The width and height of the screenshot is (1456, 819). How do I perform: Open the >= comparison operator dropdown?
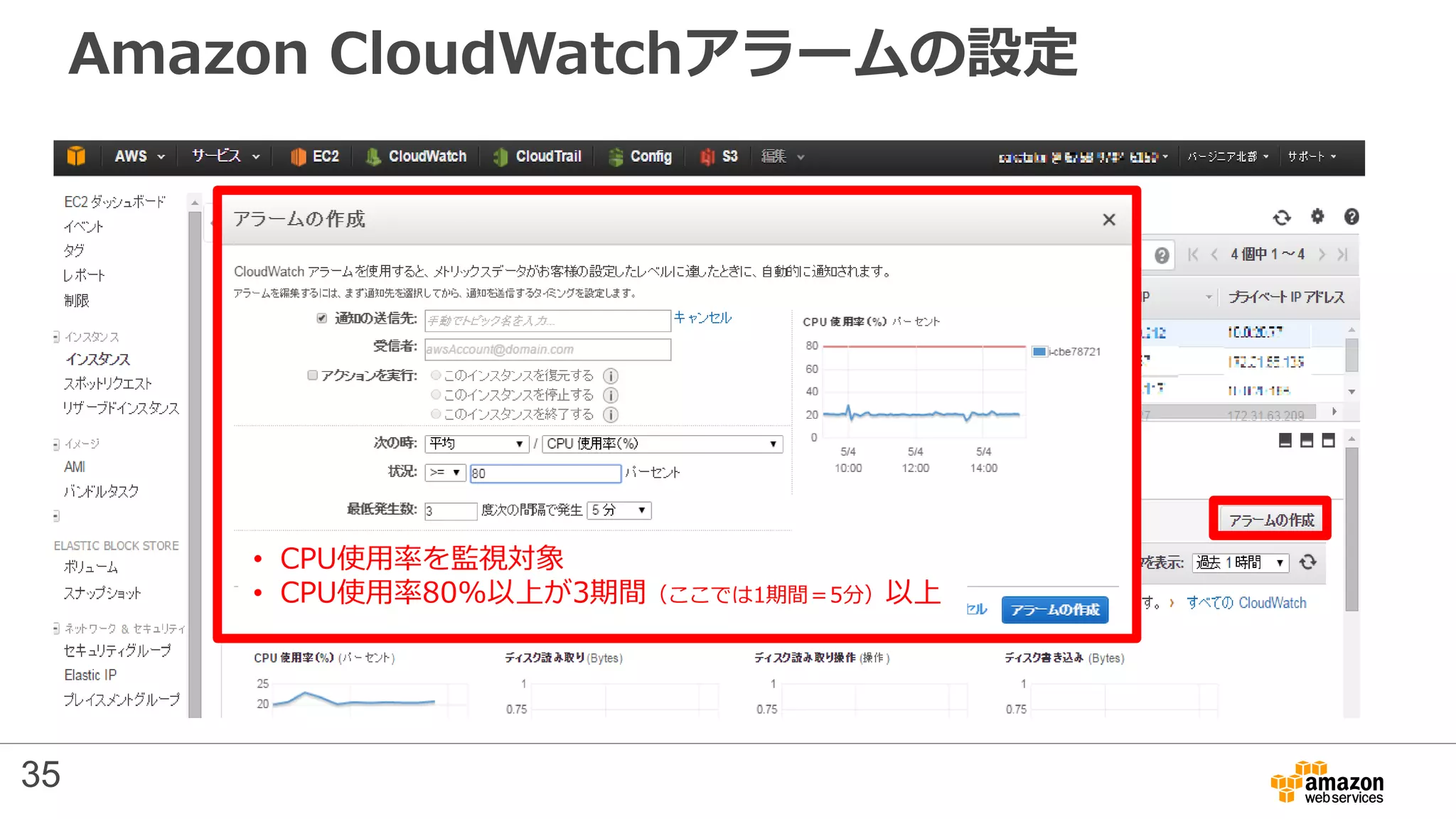click(x=445, y=473)
